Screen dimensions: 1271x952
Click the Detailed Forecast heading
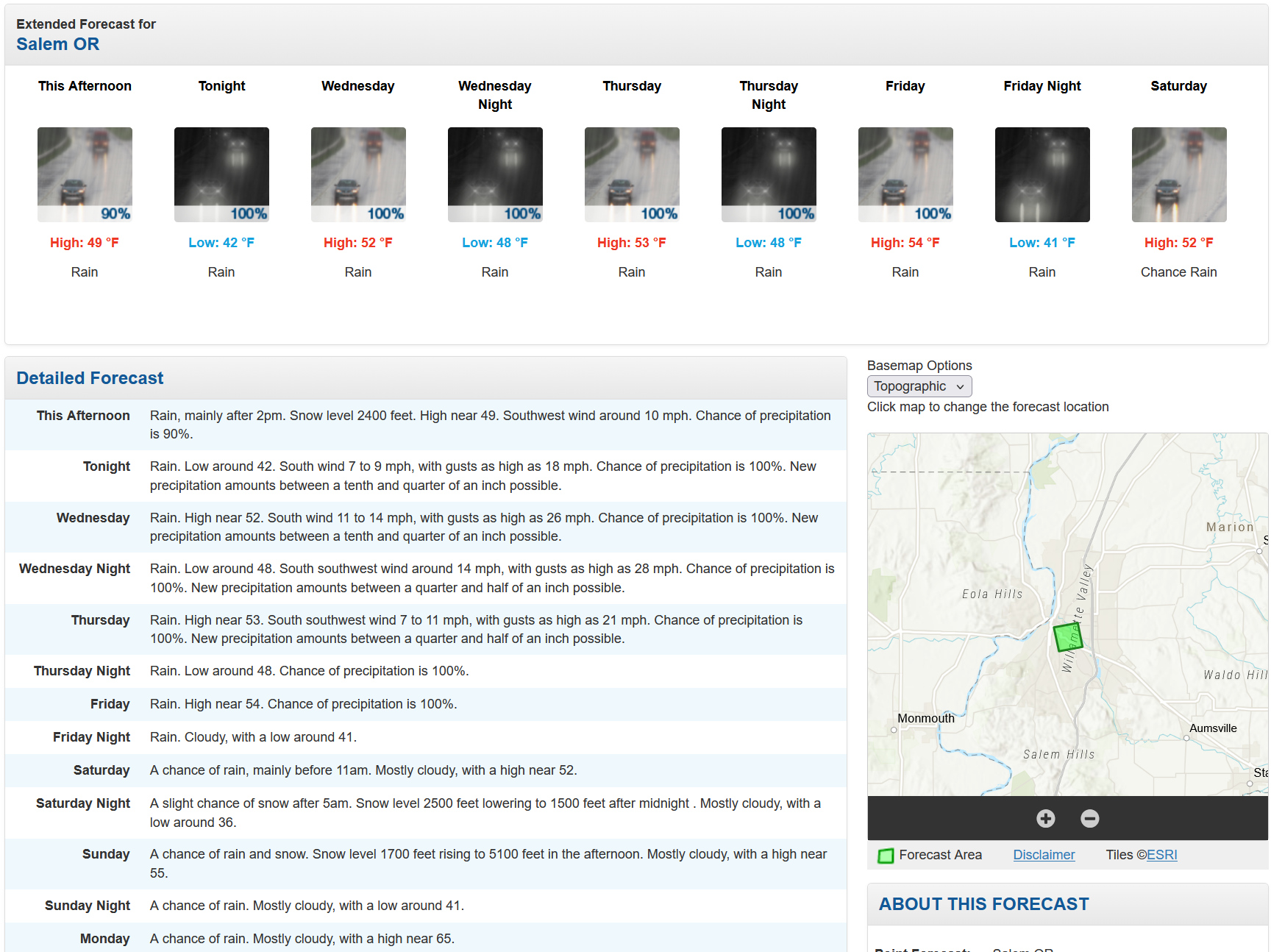pyautogui.click(x=90, y=378)
